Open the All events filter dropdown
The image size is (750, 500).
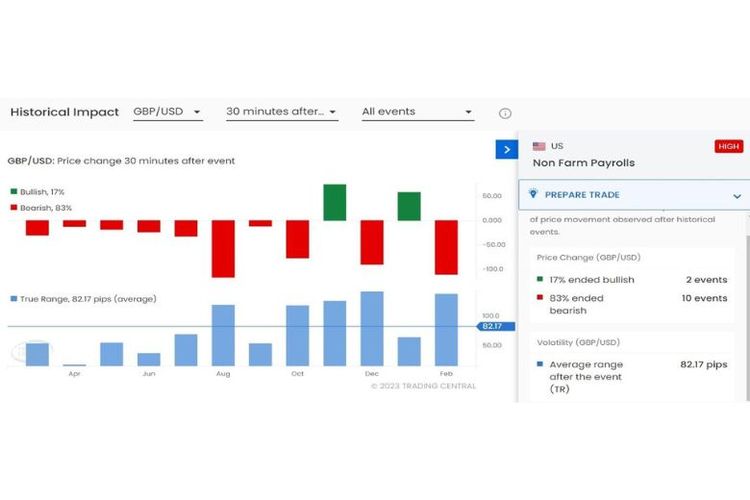[417, 112]
